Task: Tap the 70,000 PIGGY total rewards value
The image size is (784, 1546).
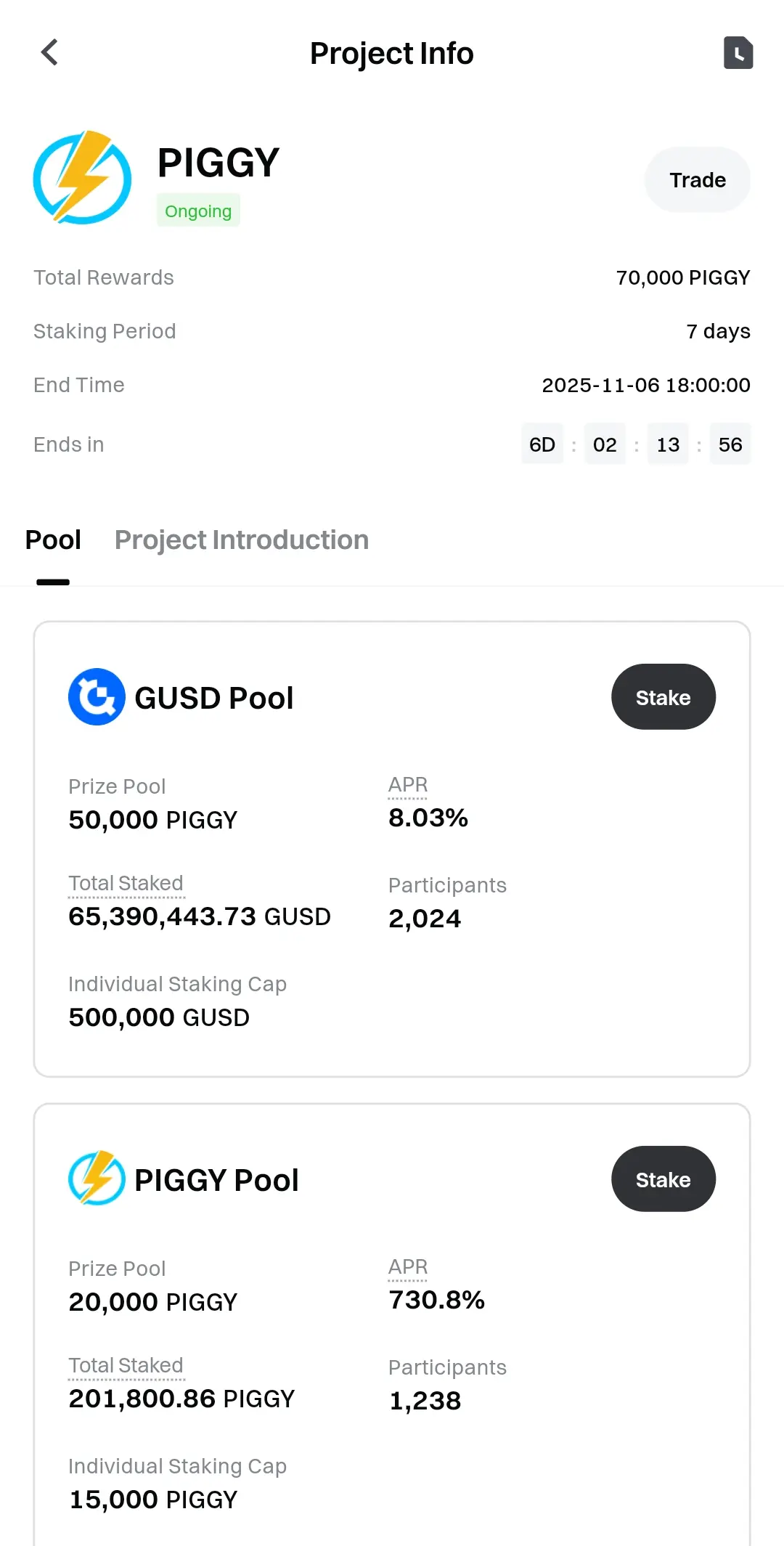Action: click(682, 277)
